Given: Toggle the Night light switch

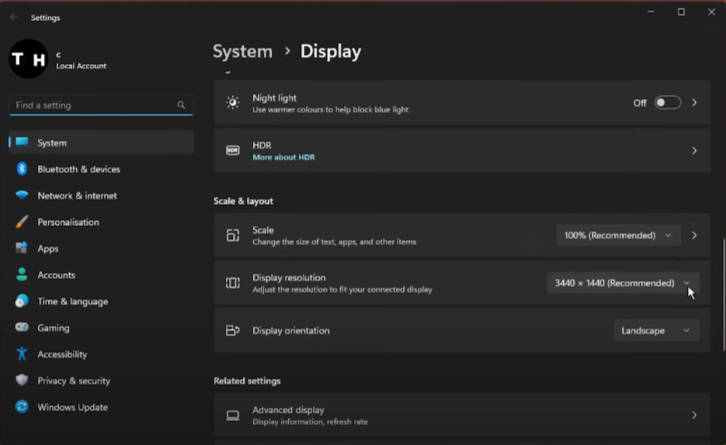Looking at the screenshot, I should 667,103.
